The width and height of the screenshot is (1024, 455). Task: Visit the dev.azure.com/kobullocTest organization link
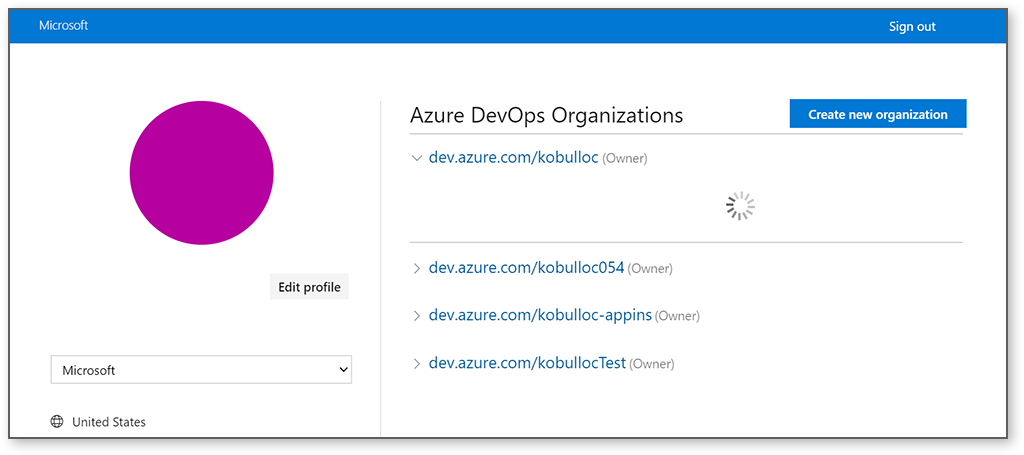527,363
